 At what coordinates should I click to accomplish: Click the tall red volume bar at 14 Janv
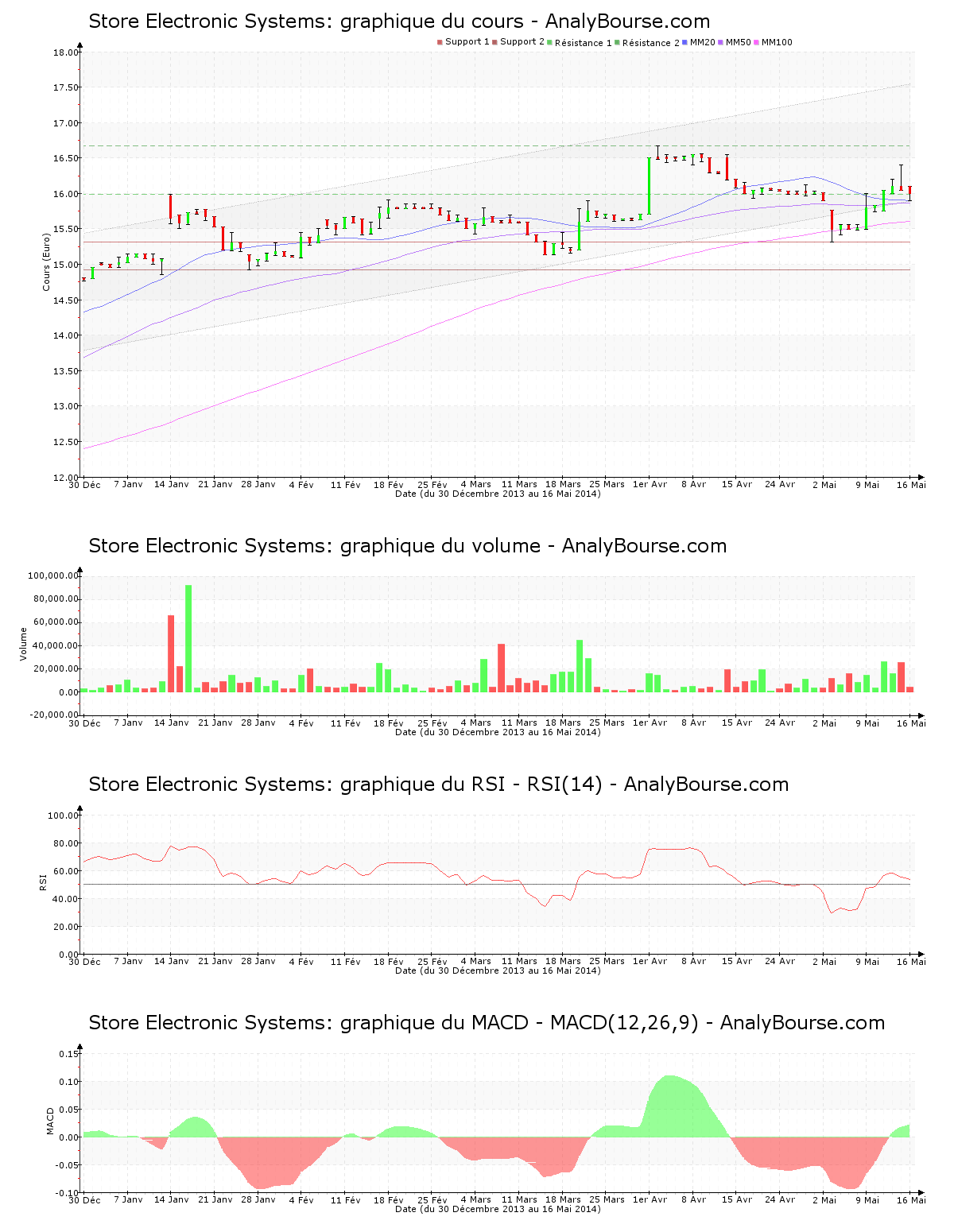171,653
